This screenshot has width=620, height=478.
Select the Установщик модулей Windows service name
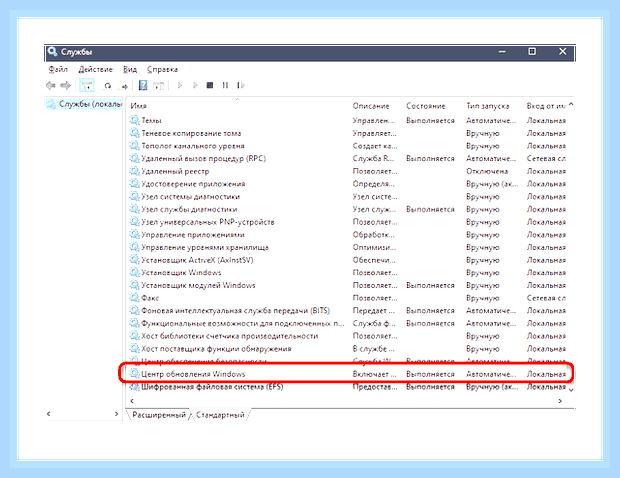[198, 285]
